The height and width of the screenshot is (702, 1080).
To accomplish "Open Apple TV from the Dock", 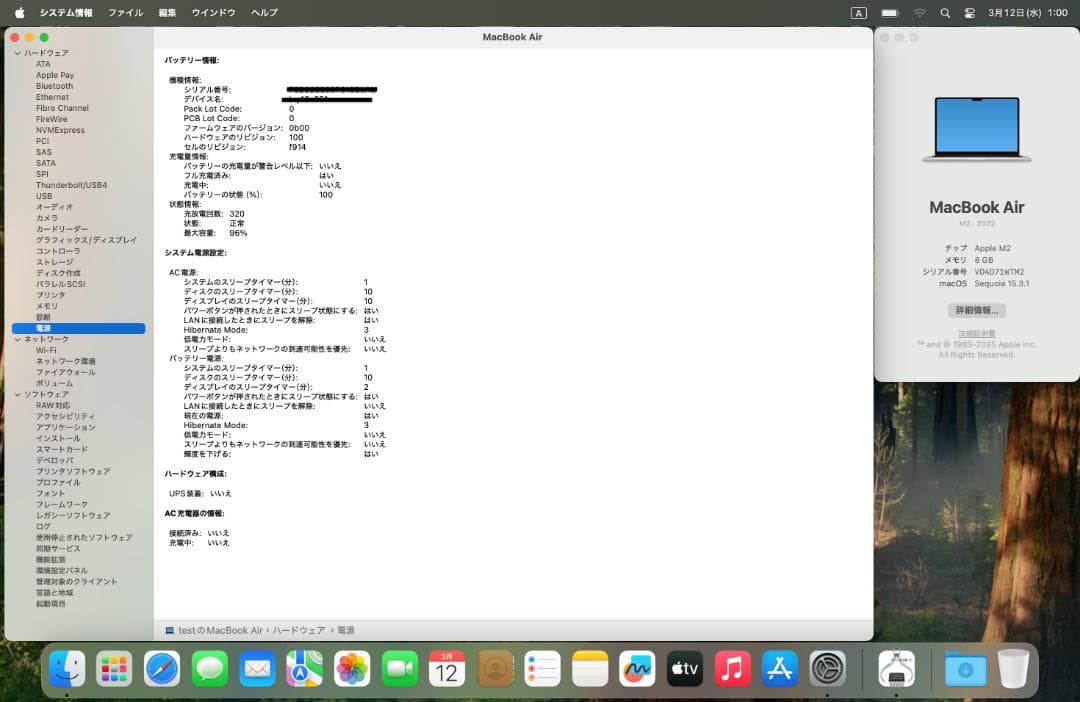I will click(x=684, y=669).
